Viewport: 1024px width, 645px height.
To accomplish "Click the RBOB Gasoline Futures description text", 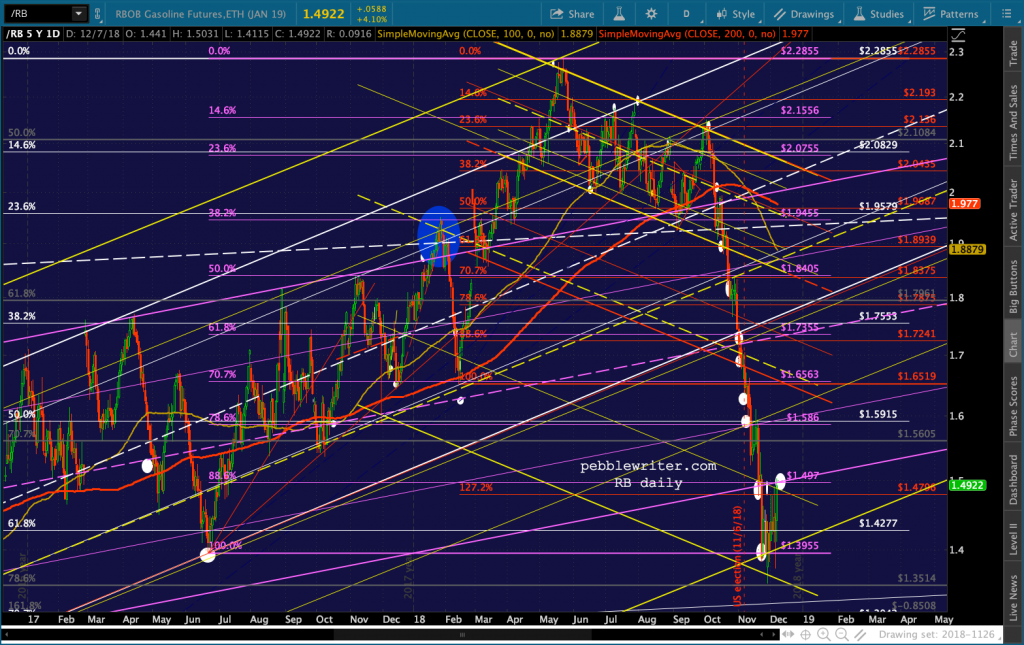I will point(201,14).
